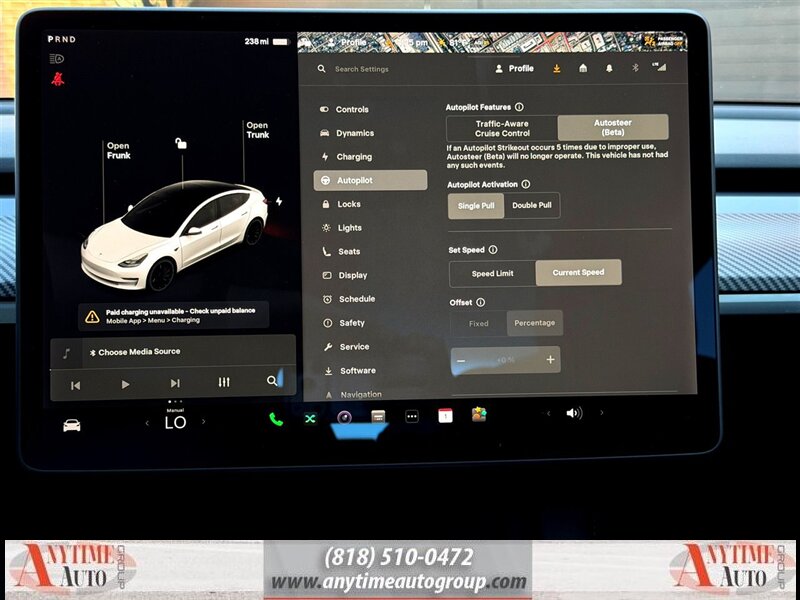The width and height of the screenshot is (800, 600).
Task: Enable Double Pull autopilot activation
Action: point(532,205)
